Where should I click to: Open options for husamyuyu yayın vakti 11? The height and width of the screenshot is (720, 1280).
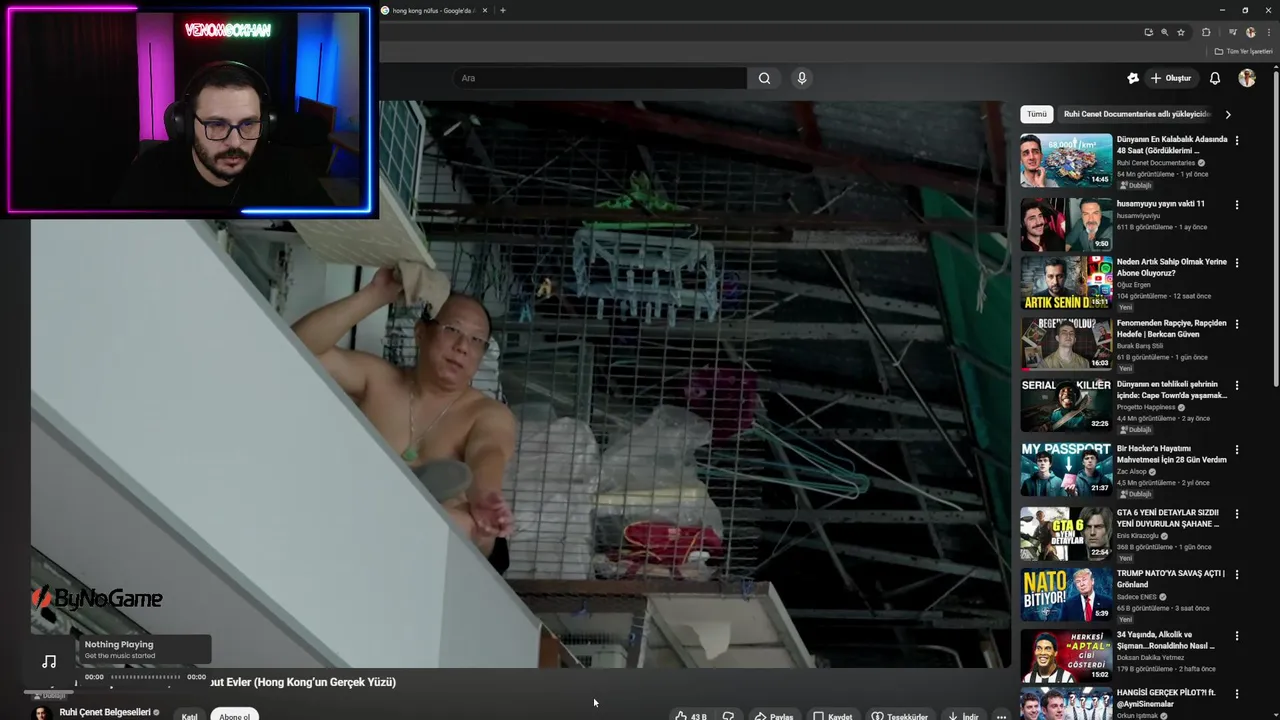[x=1237, y=205]
